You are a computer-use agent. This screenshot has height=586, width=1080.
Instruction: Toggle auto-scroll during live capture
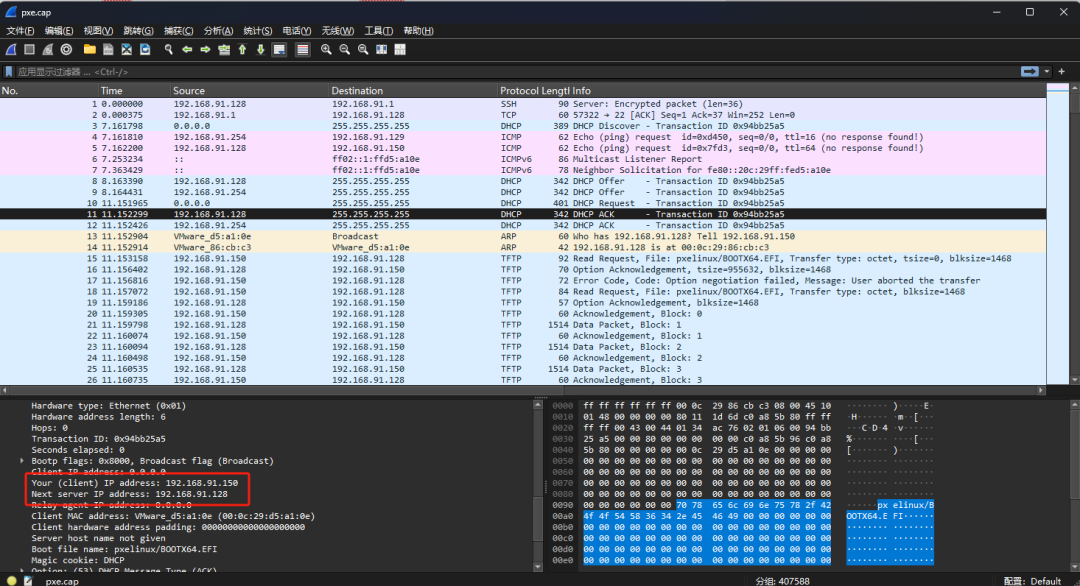click(x=278, y=49)
